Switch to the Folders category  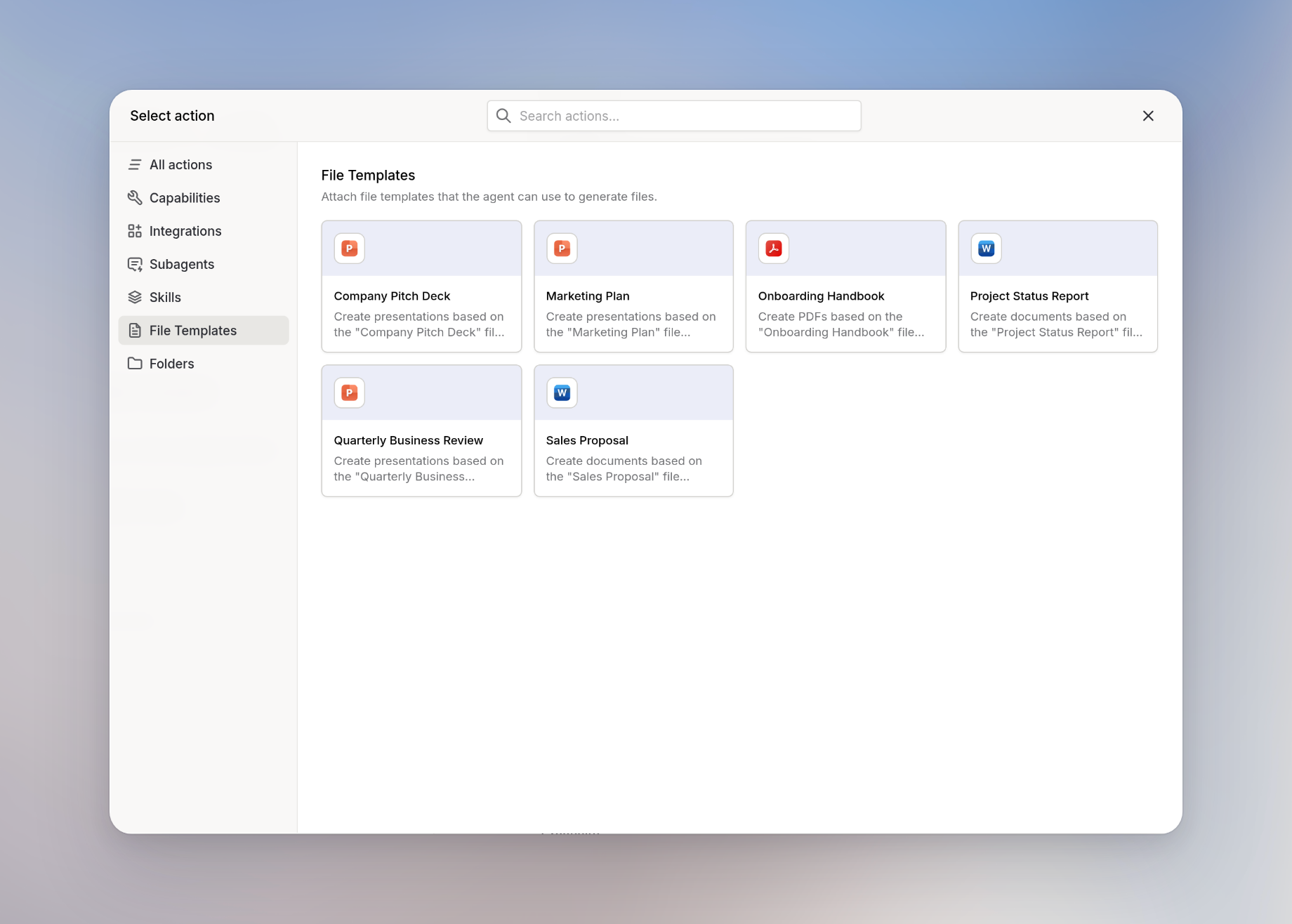(x=204, y=363)
